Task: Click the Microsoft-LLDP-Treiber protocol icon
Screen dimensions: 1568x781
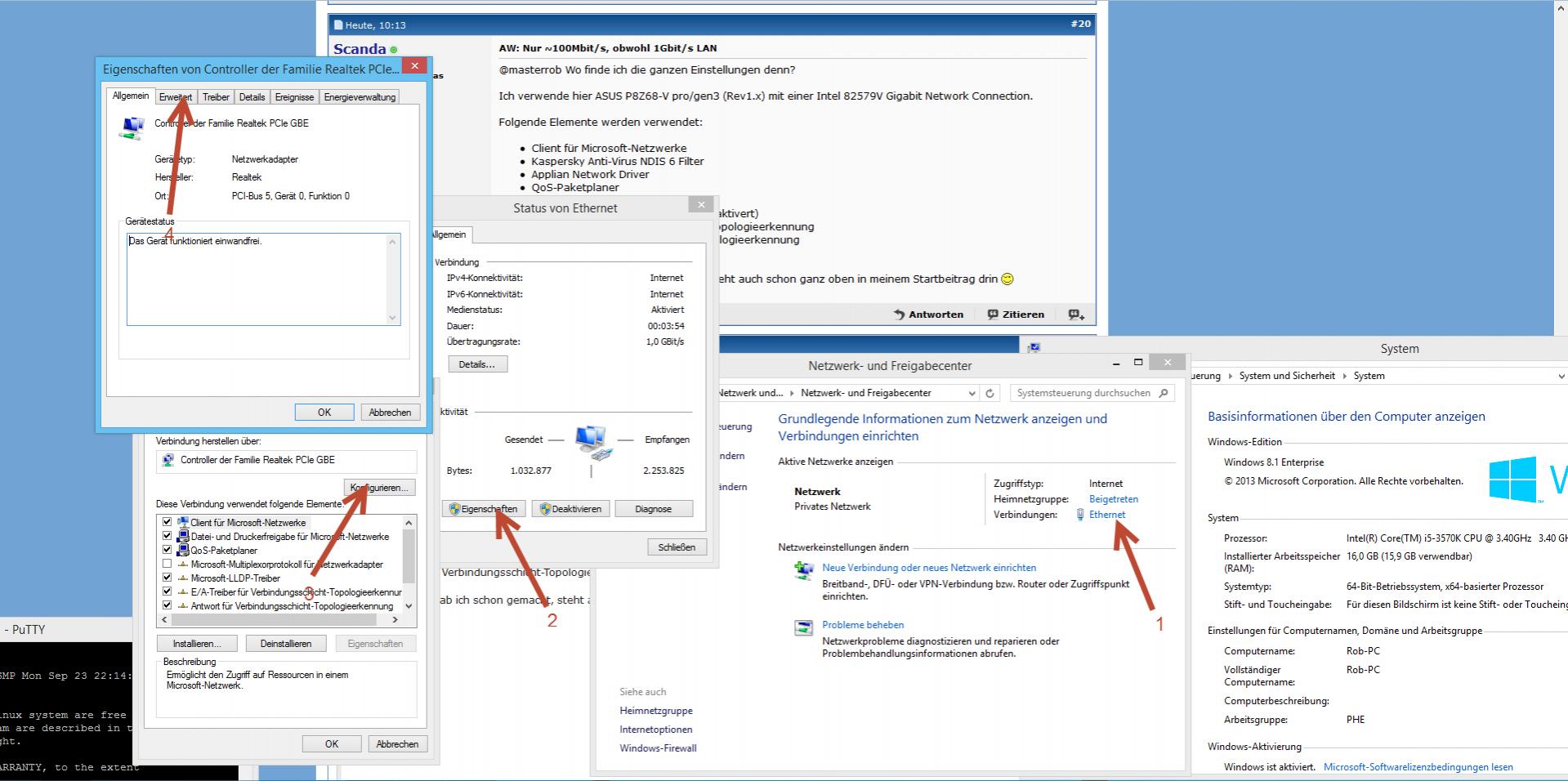Action: tap(183, 578)
